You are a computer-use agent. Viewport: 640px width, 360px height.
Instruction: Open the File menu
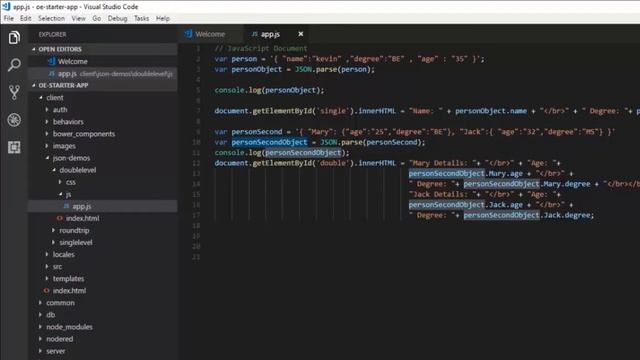point(9,18)
